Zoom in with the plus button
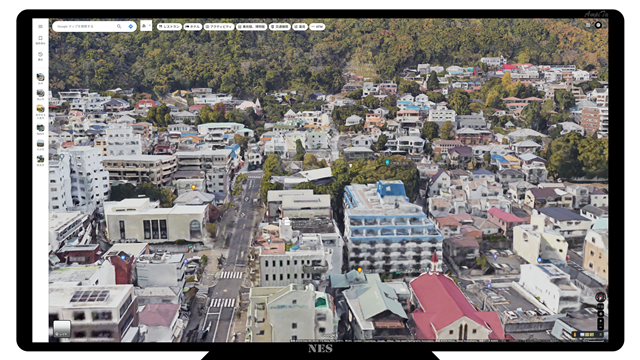Image resolution: width=640 pixels, height=360 pixels. [x=600, y=321]
